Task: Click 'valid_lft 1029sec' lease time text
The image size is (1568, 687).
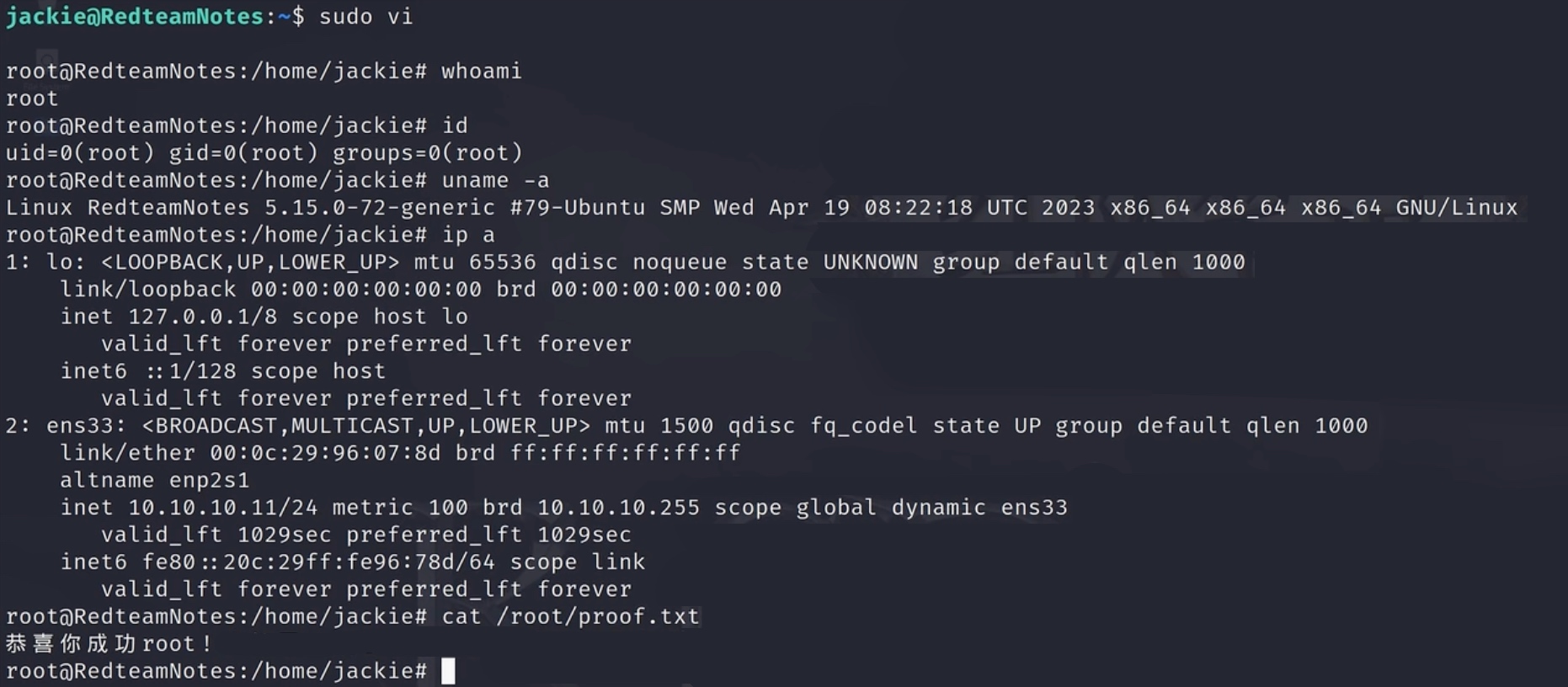Action: [216, 535]
